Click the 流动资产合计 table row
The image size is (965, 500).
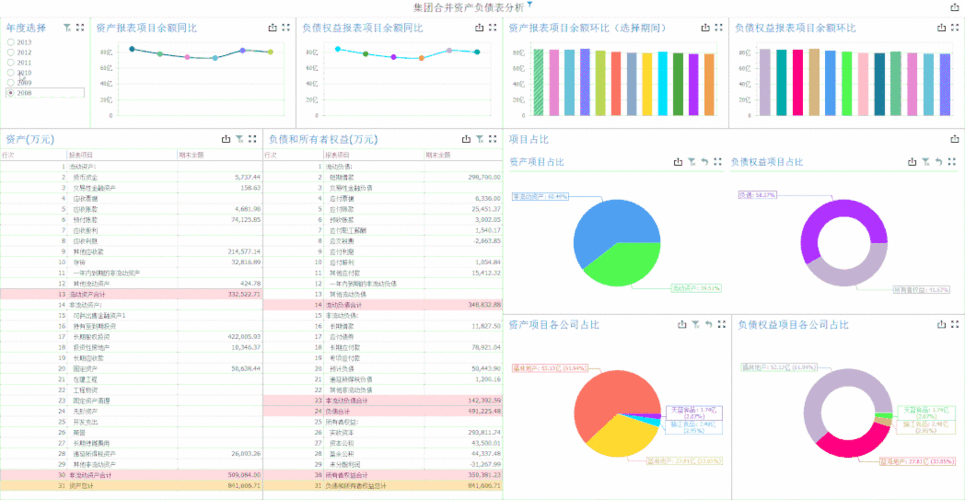click(130, 294)
